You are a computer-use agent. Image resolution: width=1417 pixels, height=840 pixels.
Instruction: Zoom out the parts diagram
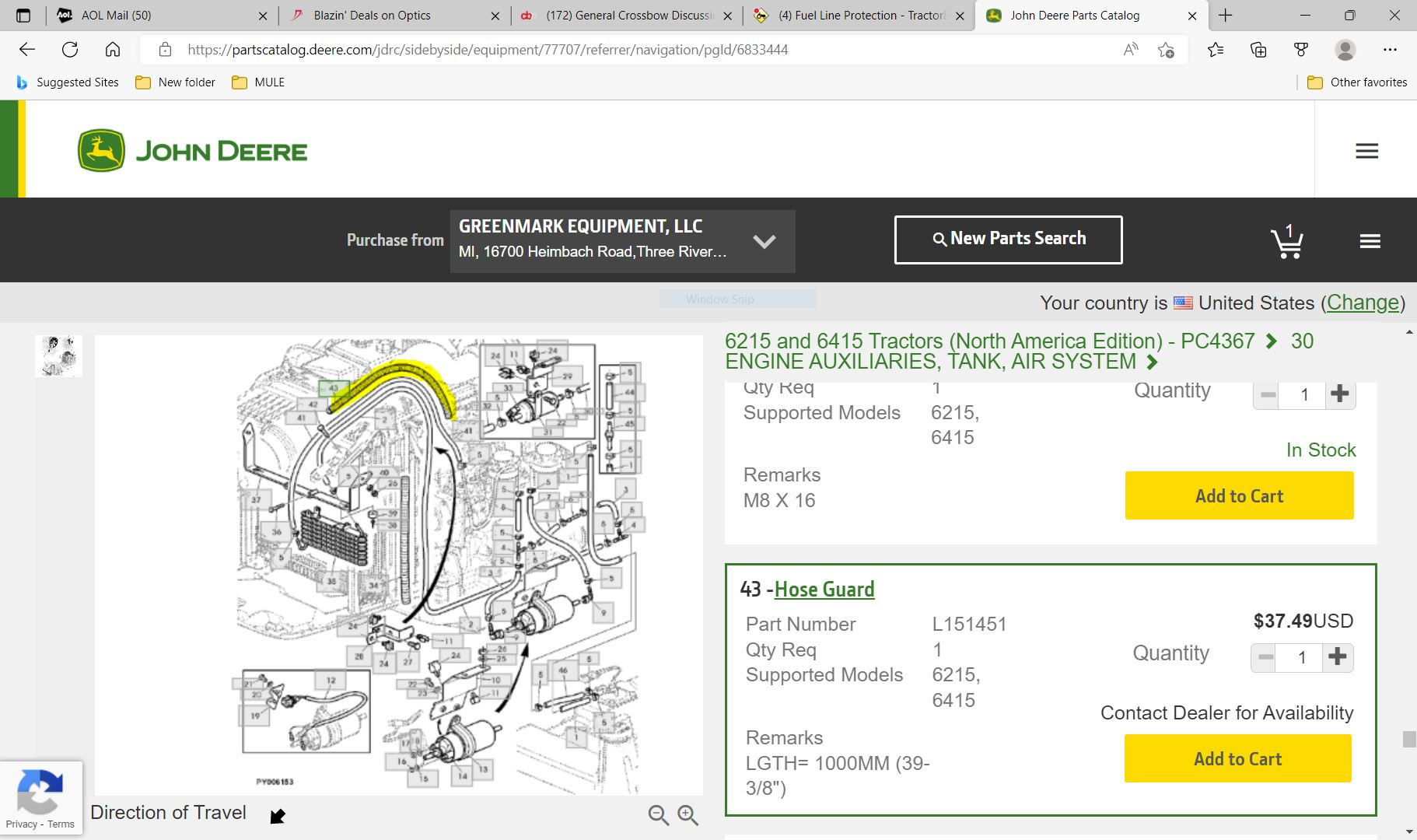tap(658, 814)
